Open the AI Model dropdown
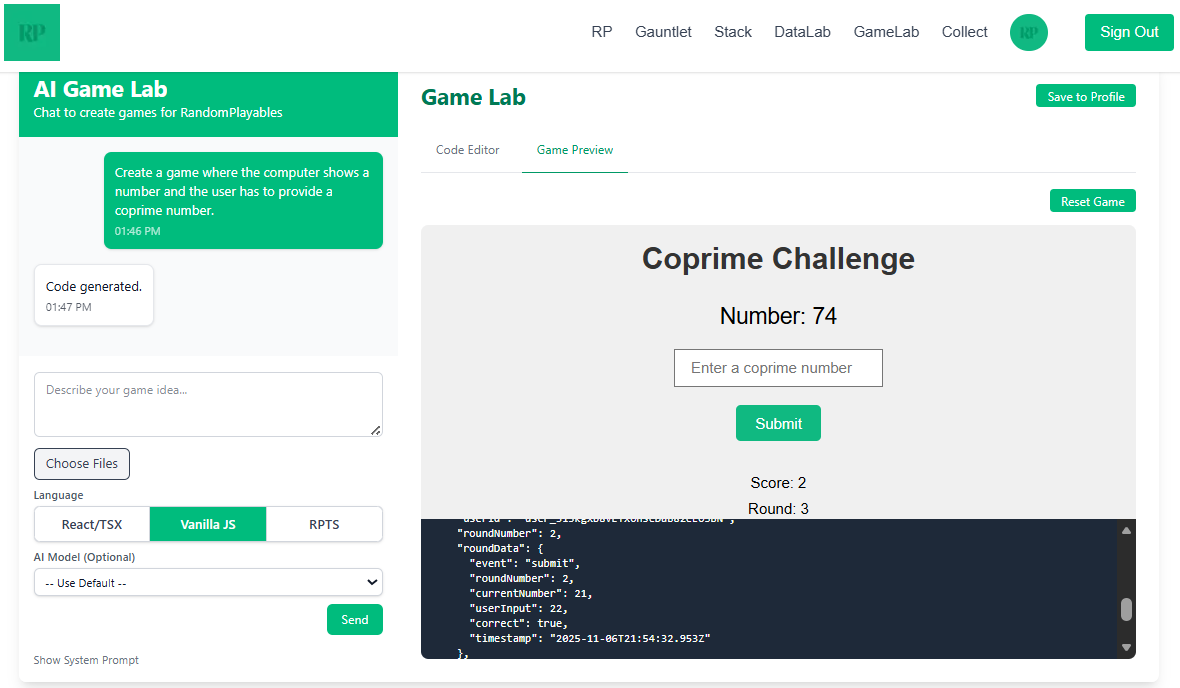Image resolution: width=1180 pixels, height=688 pixels. (x=208, y=583)
